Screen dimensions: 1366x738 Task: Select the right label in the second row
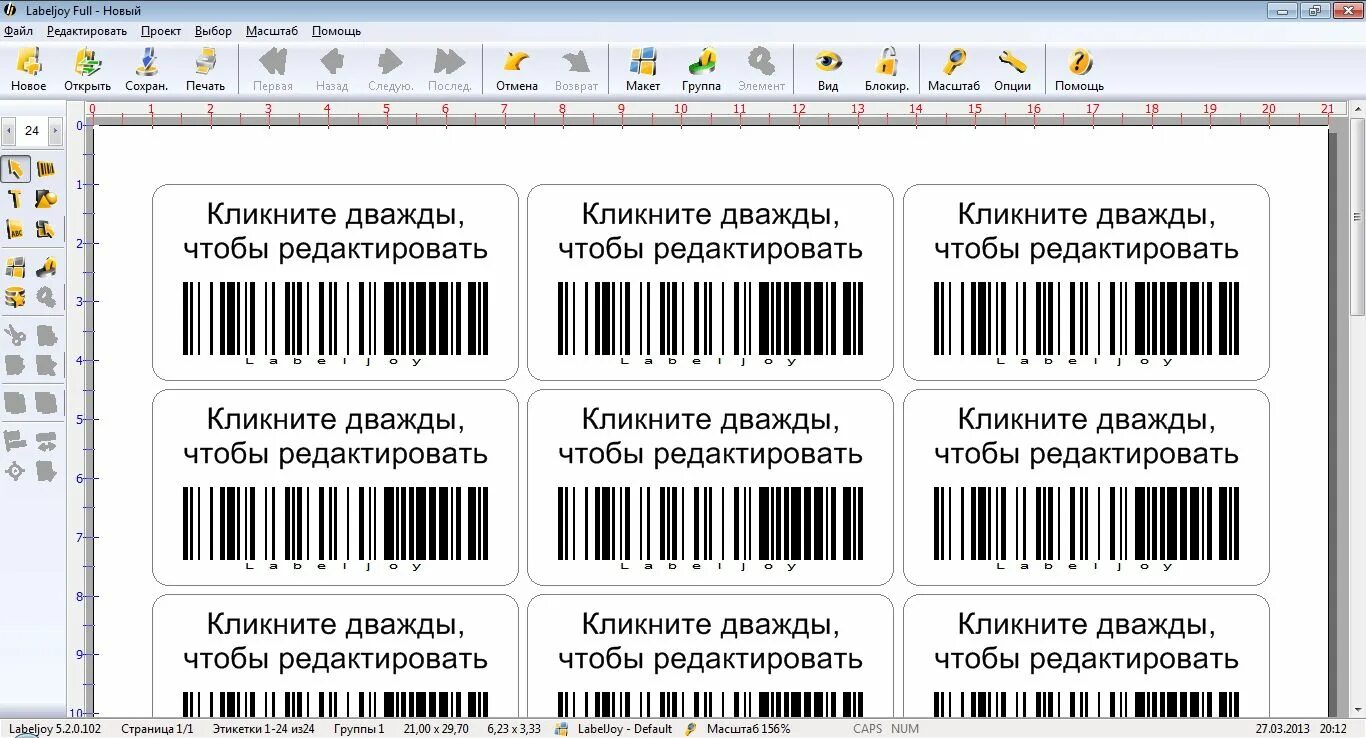[x=1086, y=487]
